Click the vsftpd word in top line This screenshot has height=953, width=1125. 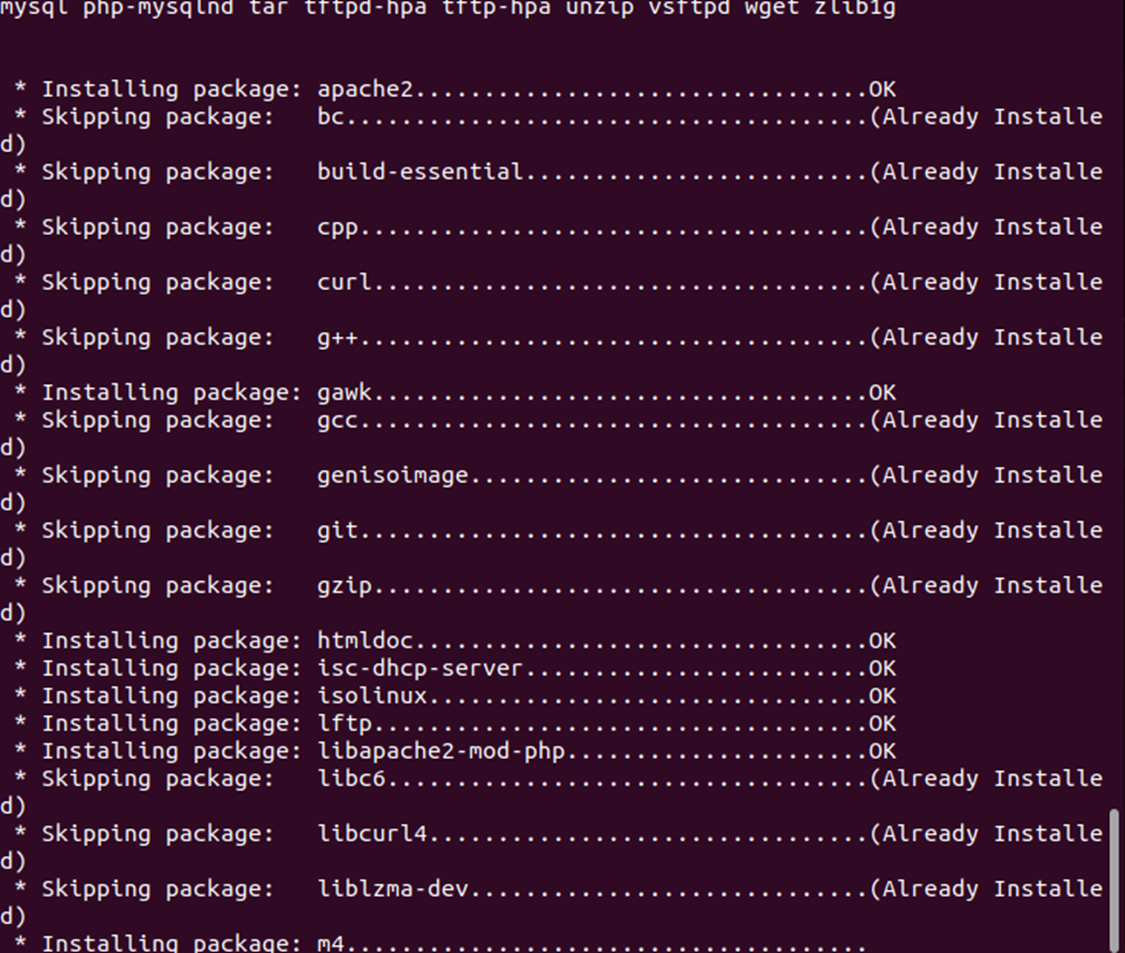pyautogui.click(x=689, y=9)
